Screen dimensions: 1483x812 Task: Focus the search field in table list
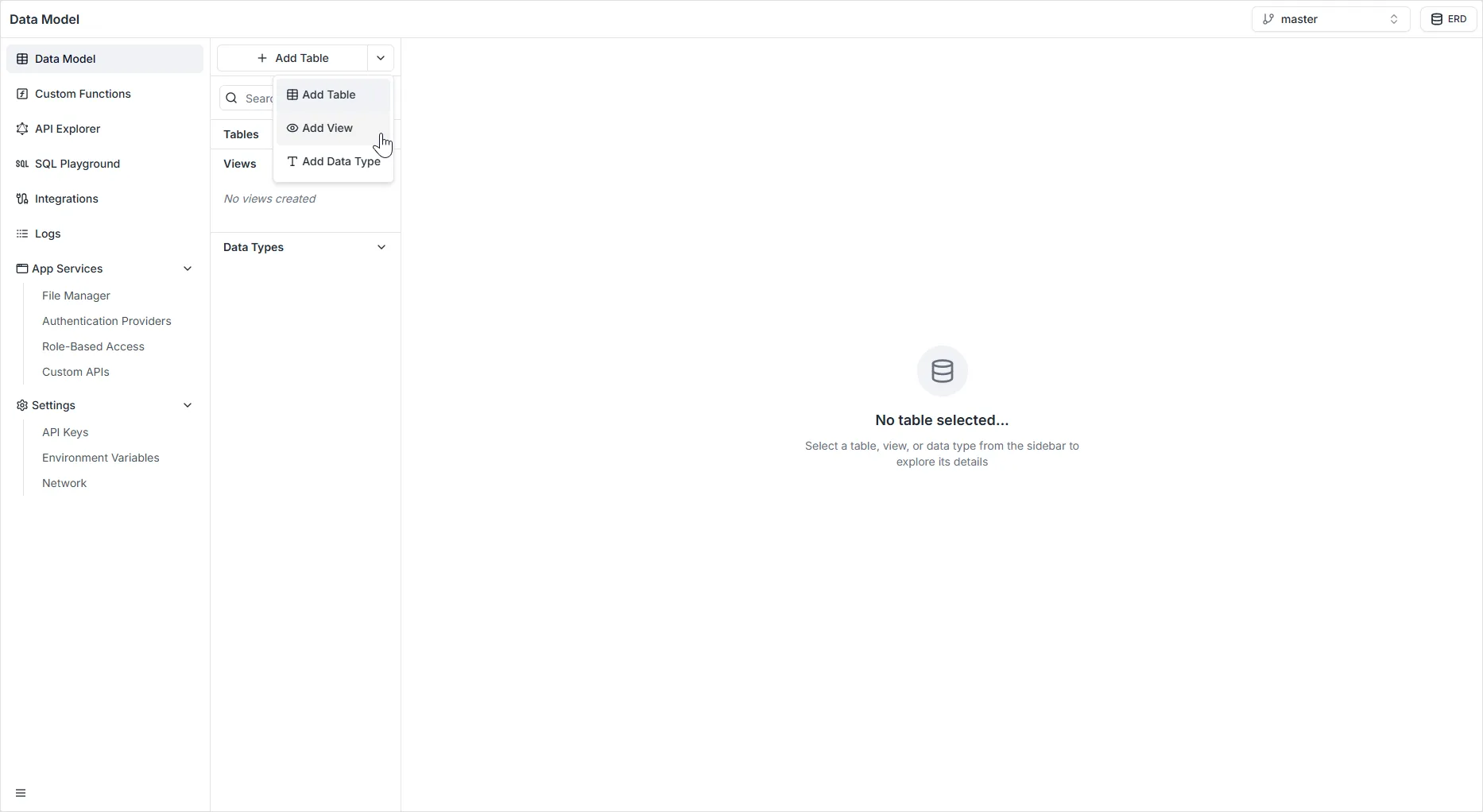coord(254,99)
